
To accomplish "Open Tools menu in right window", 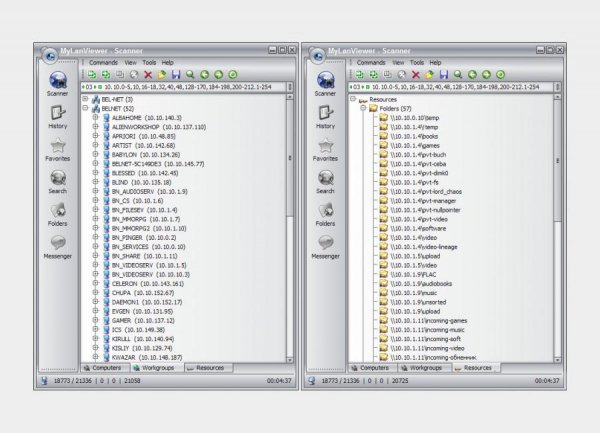I will click(417, 62).
